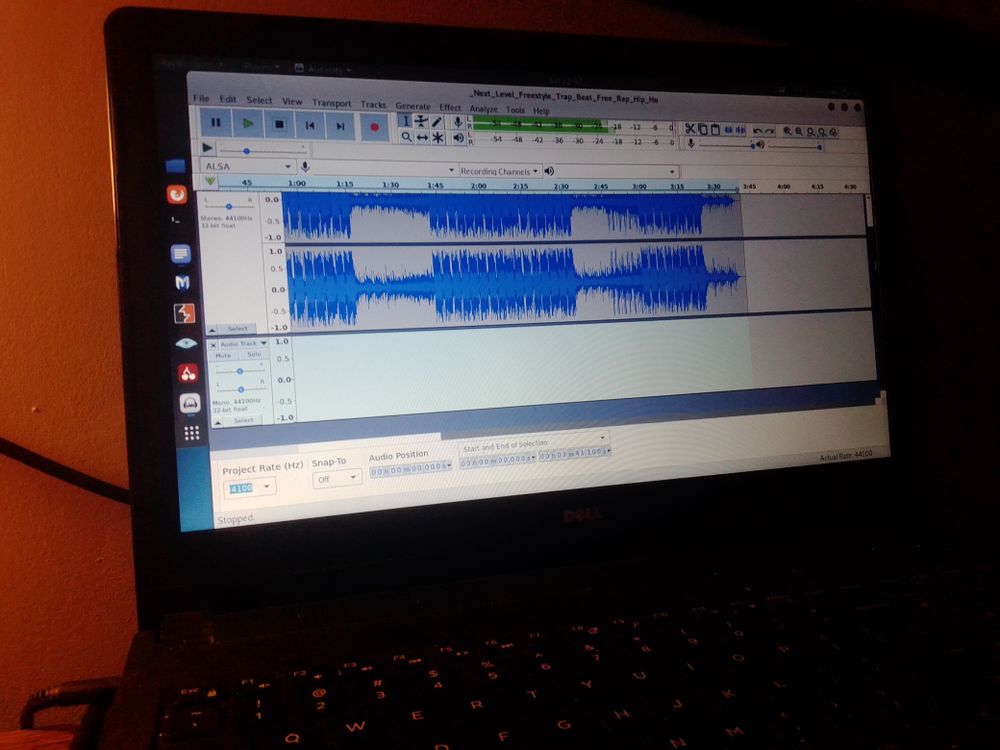This screenshot has height=750, width=1000.
Task: Open the Effect menu
Action: click(450, 107)
